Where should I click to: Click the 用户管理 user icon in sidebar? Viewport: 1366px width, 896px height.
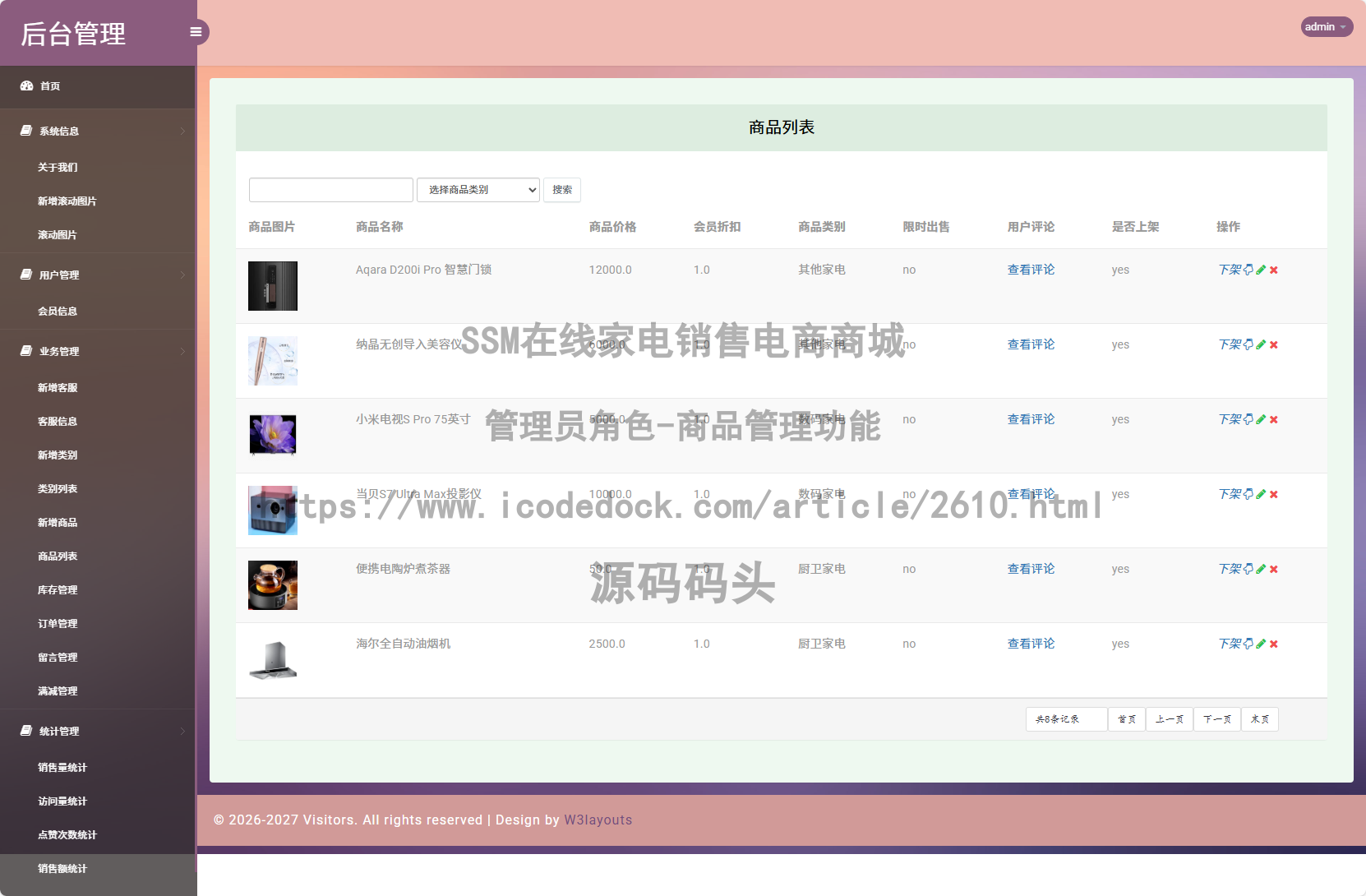tap(24, 275)
